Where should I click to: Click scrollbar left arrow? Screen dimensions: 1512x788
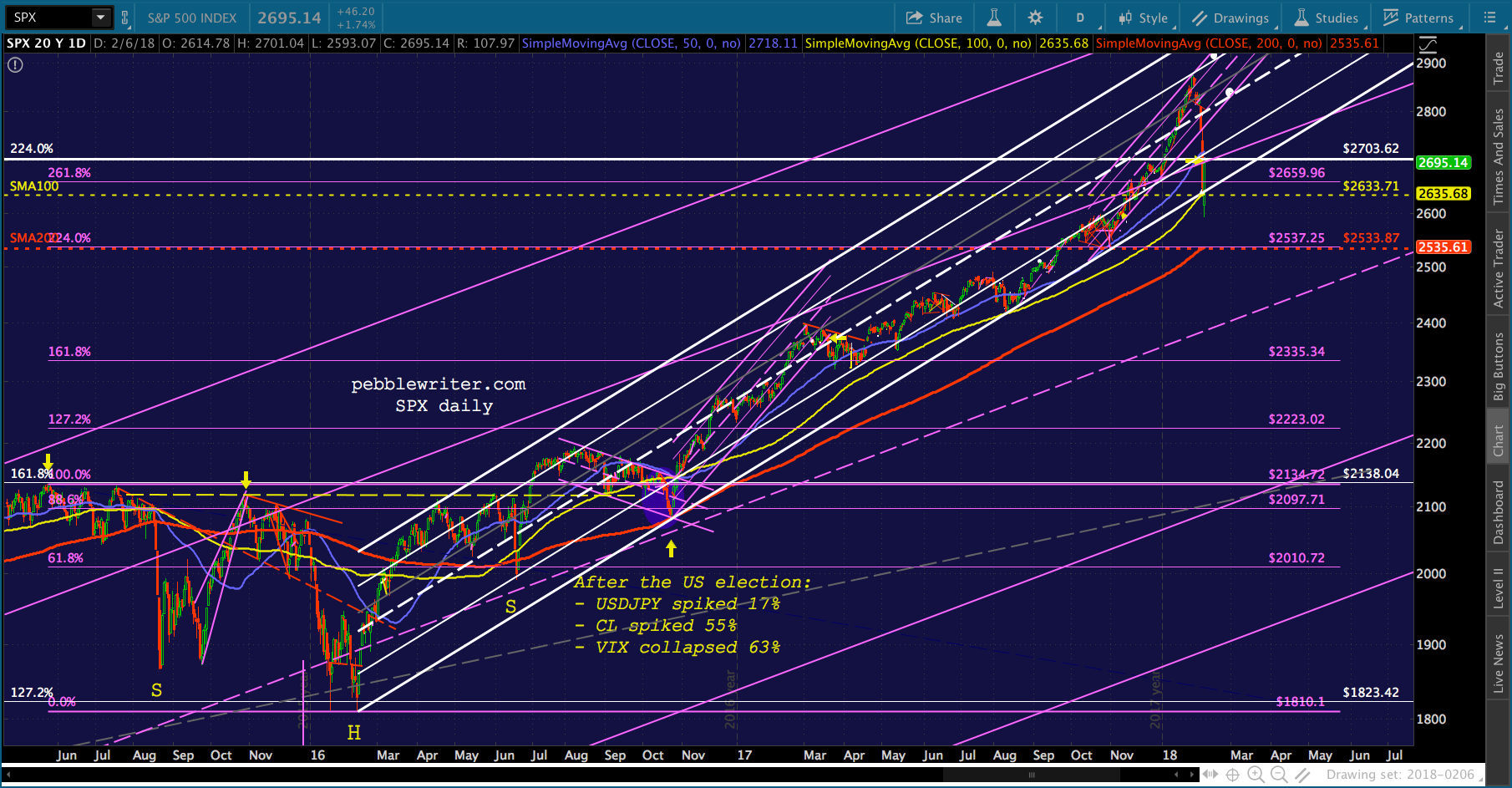pyautogui.click(x=1178, y=775)
